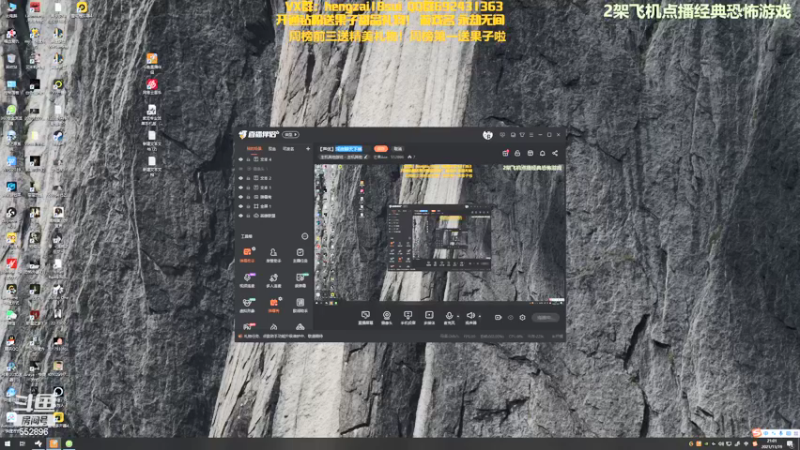This screenshot has width=800, height=450.
Task: Click the orange button beside the stream title
Action: 381,149
